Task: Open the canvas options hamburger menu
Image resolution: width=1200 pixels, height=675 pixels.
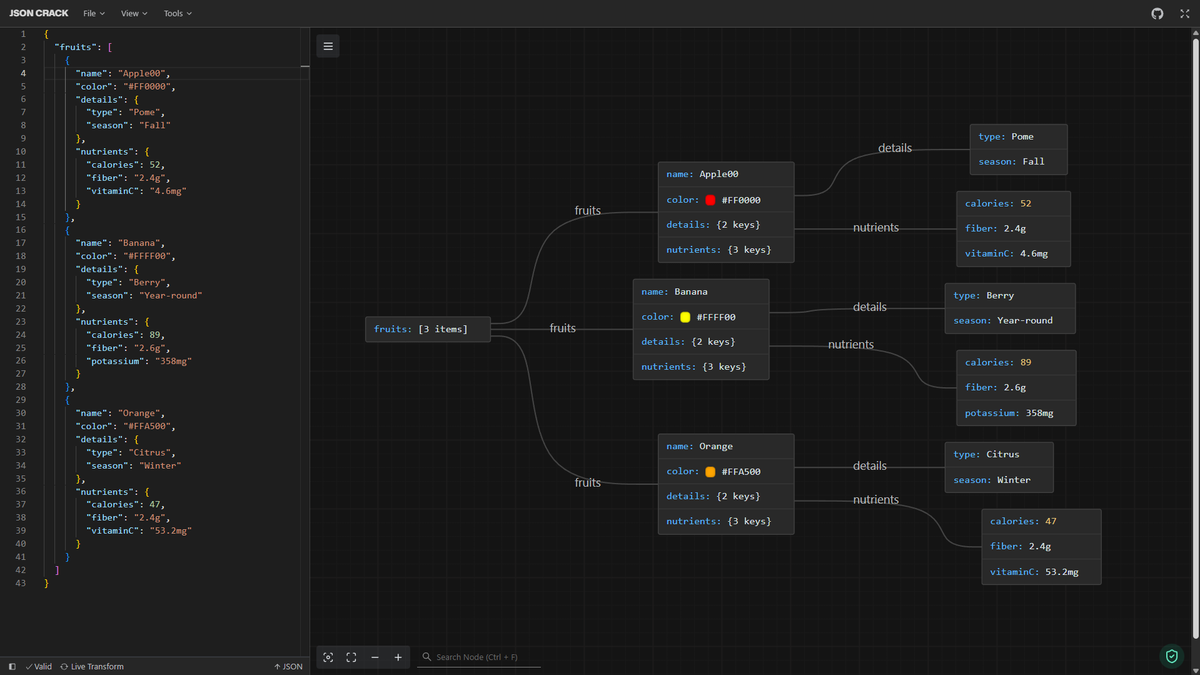Action: pyautogui.click(x=328, y=45)
